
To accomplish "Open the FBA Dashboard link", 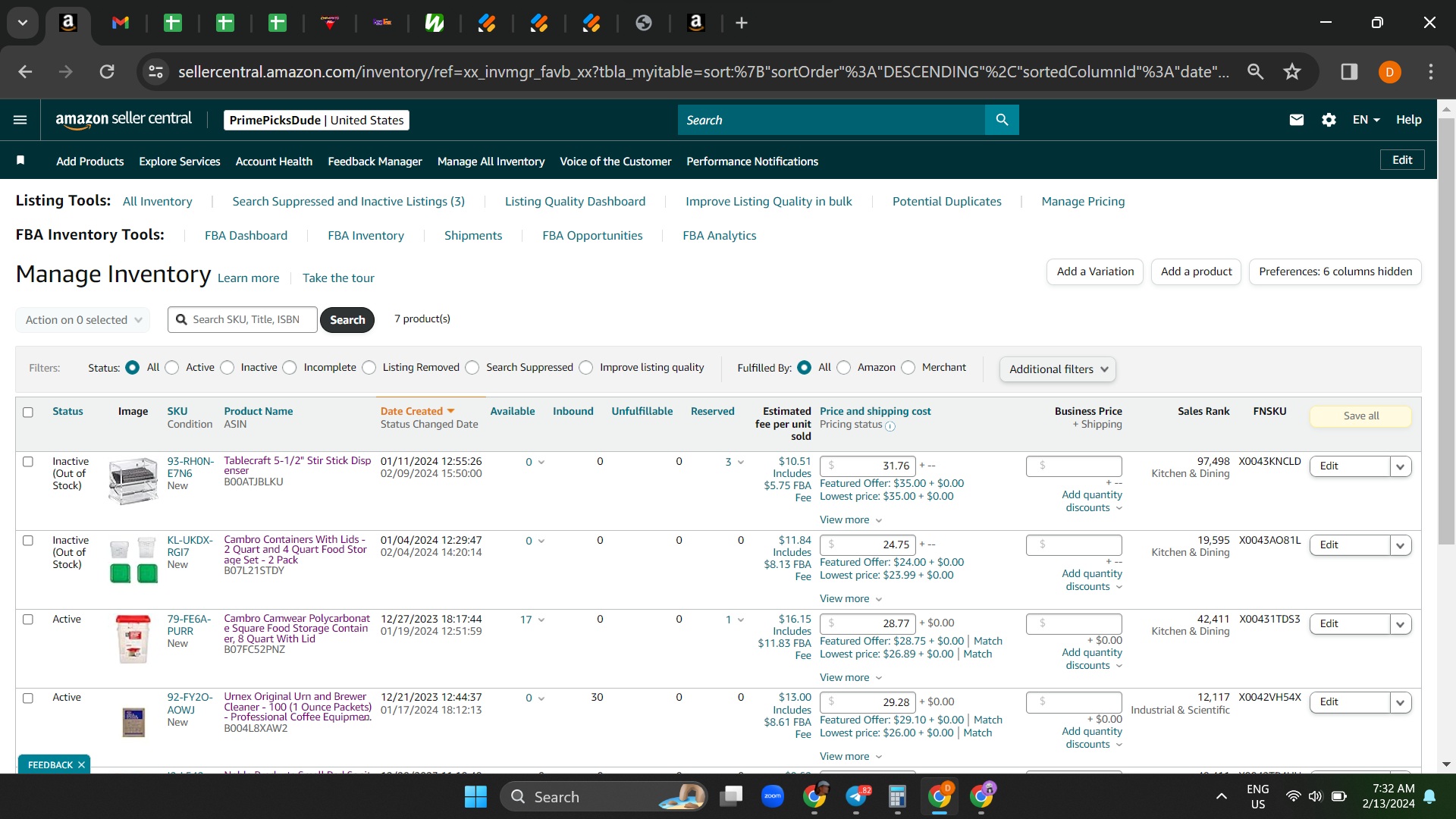I will (246, 236).
